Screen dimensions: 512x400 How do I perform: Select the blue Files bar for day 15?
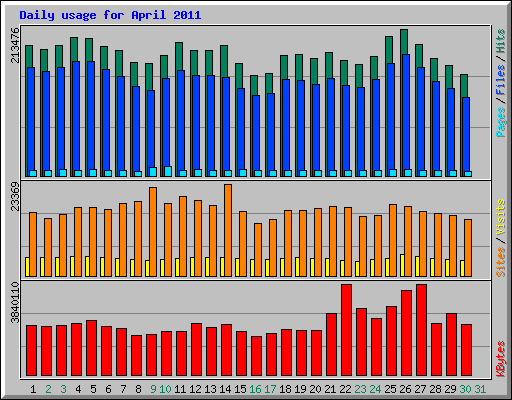(x=241, y=129)
